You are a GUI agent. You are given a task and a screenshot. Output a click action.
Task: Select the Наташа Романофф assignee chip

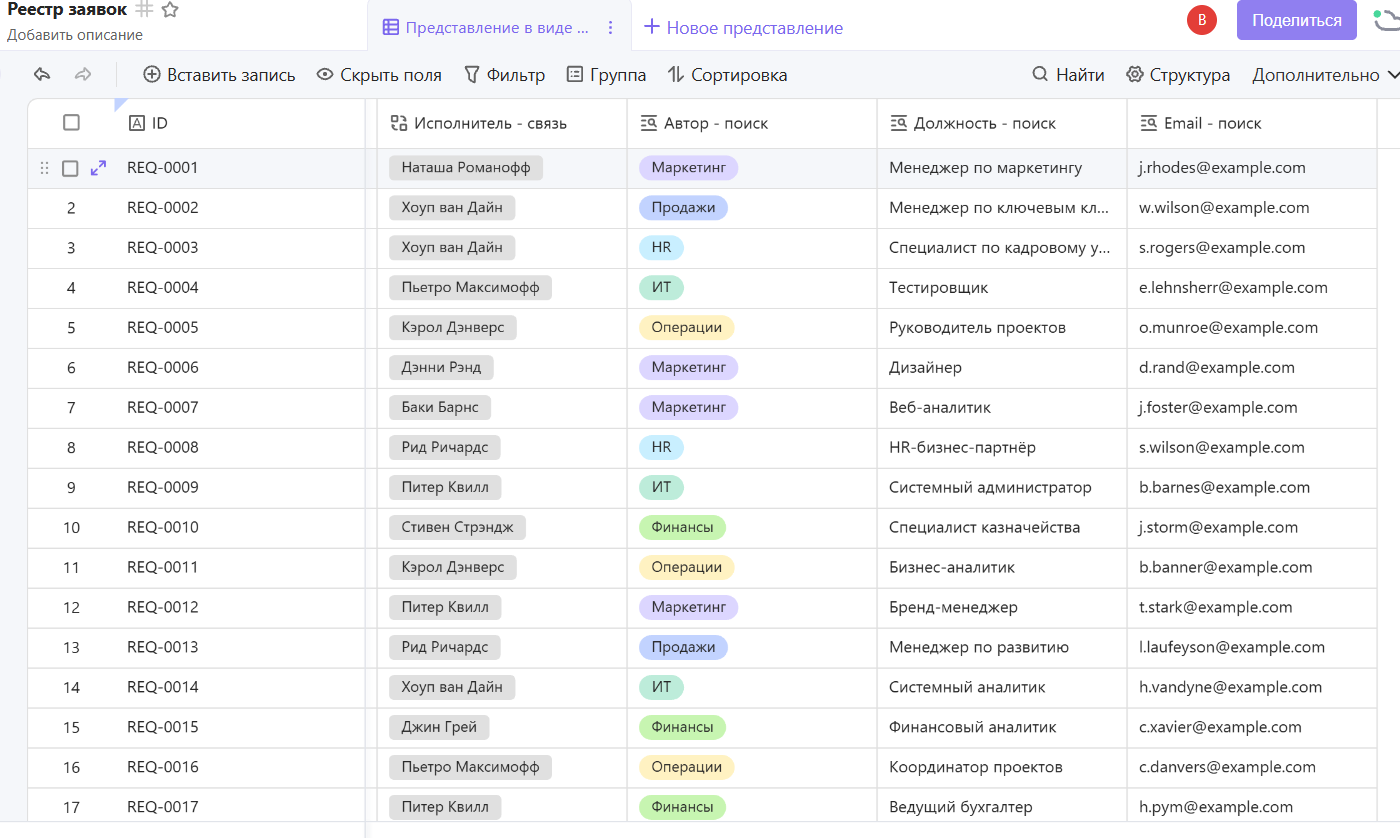click(466, 168)
